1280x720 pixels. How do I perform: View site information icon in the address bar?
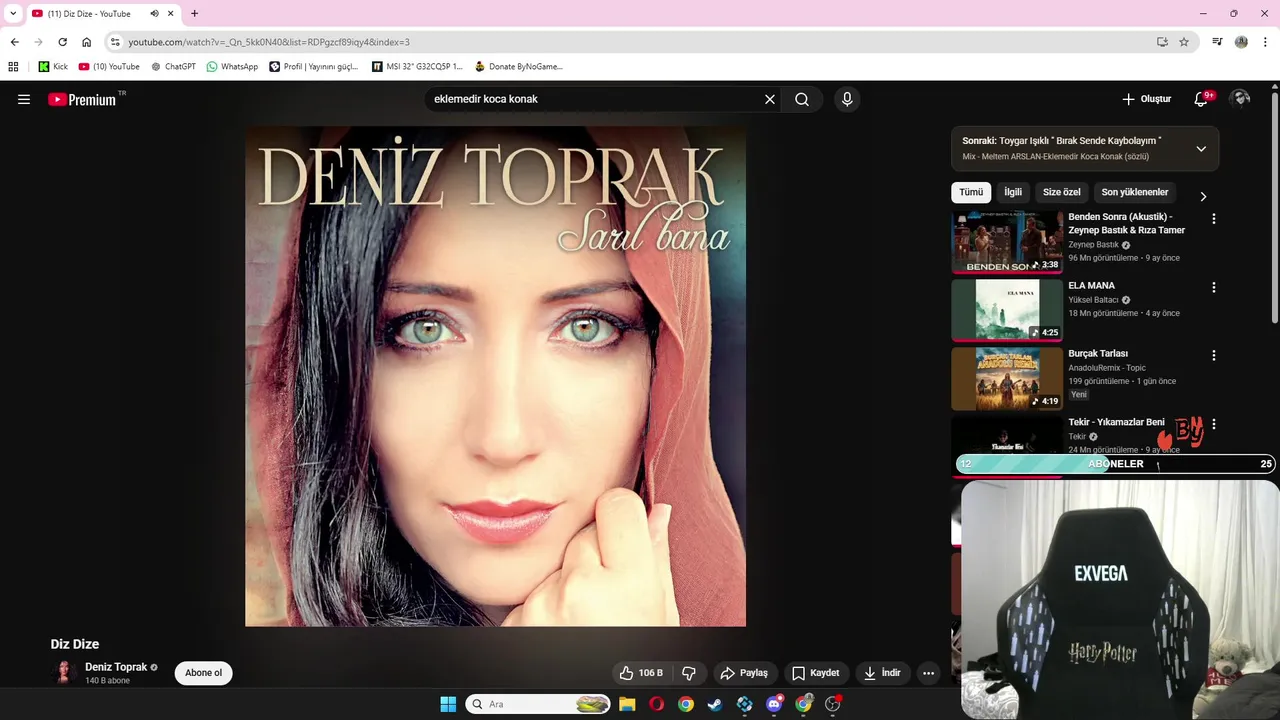pos(115,42)
